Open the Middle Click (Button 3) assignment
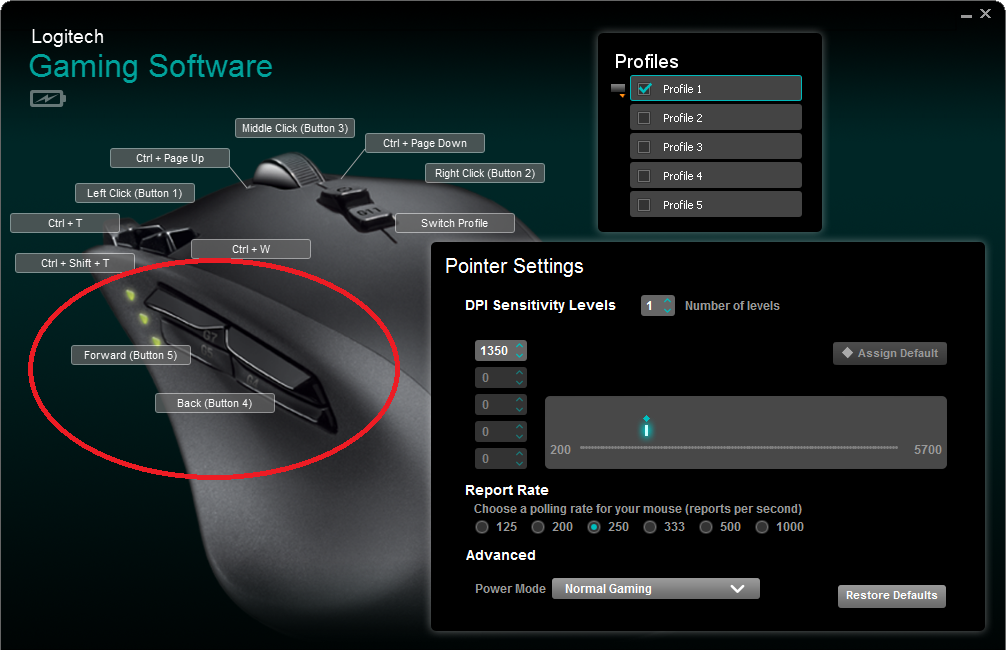The height and width of the screenshot is (650, 1006). 295,128
